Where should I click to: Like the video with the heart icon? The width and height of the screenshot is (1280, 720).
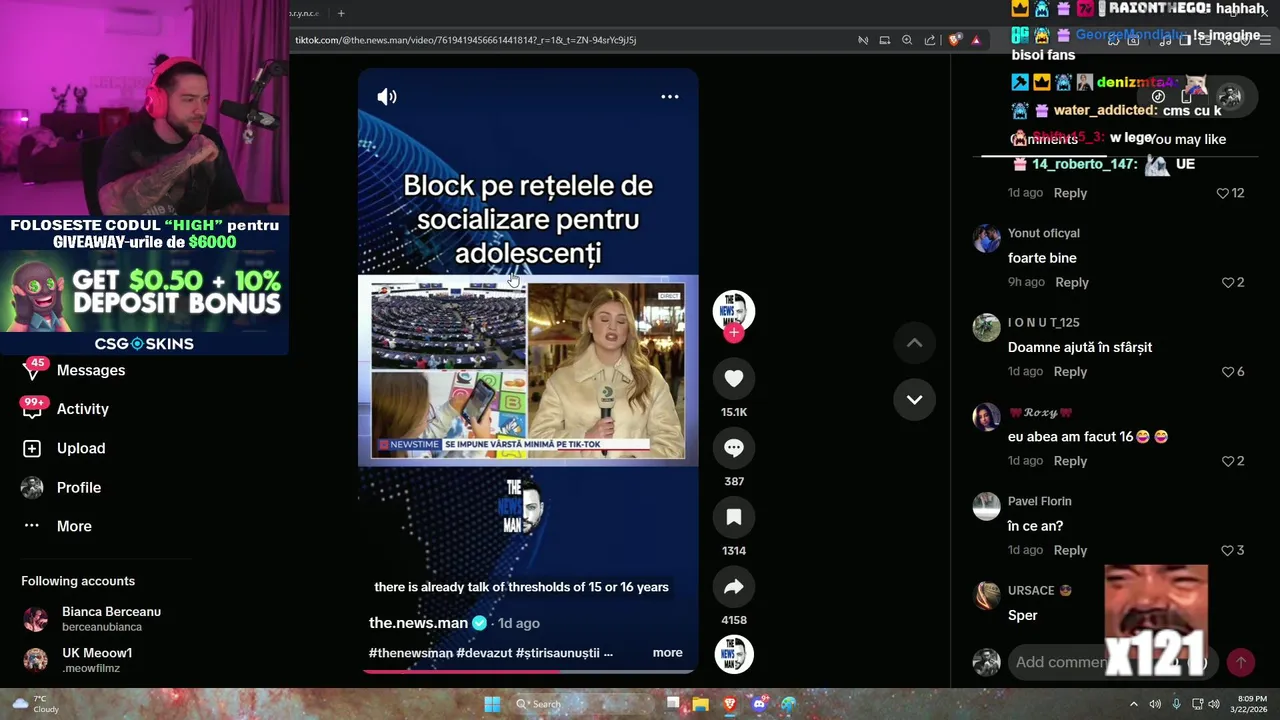tap(734, 378)
